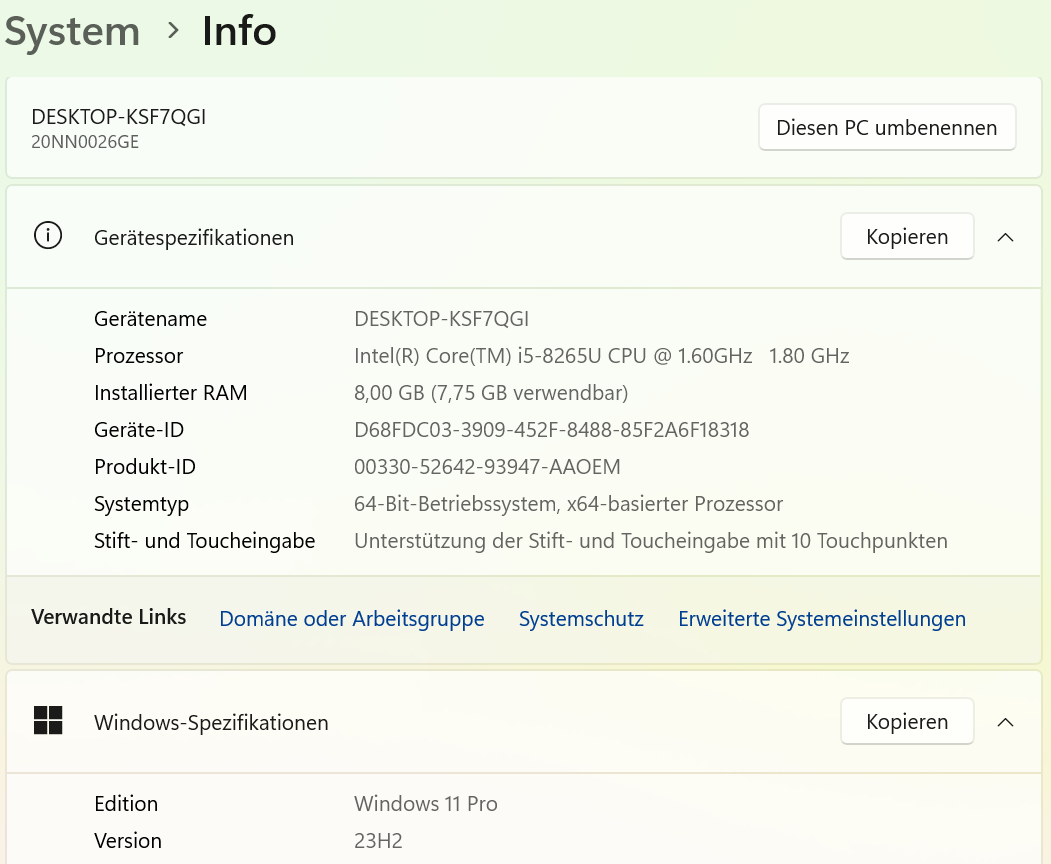Collapse the Windows-Spezifikationen section chevron

(1005, 722)
